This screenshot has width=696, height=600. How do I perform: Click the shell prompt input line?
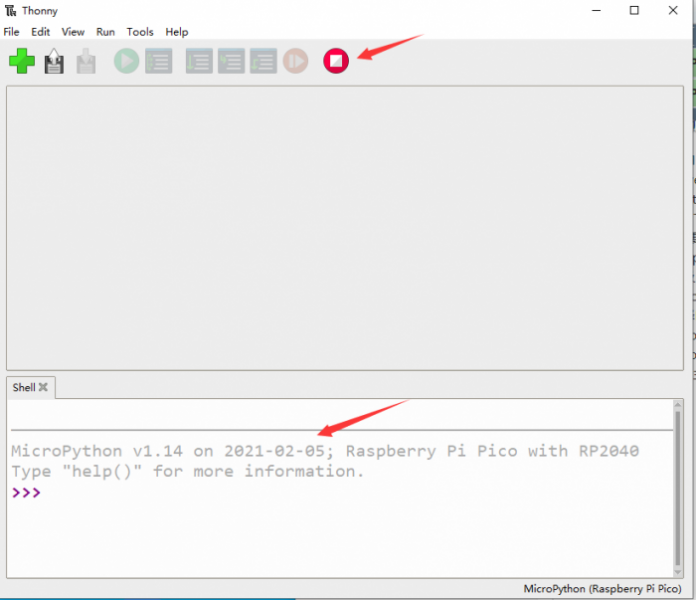pos(300,493)
